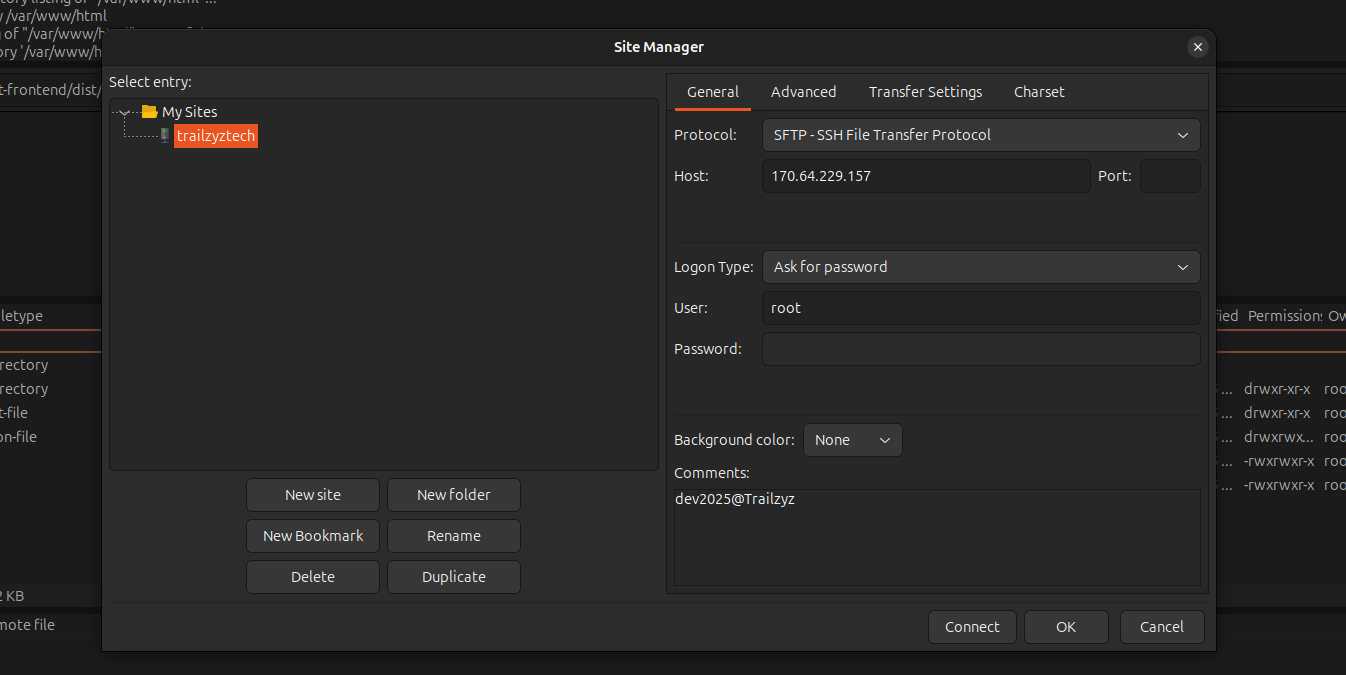Open the Background color dropdown
Viewport: 1346px width, 675px height.
(x=853, y=440)
